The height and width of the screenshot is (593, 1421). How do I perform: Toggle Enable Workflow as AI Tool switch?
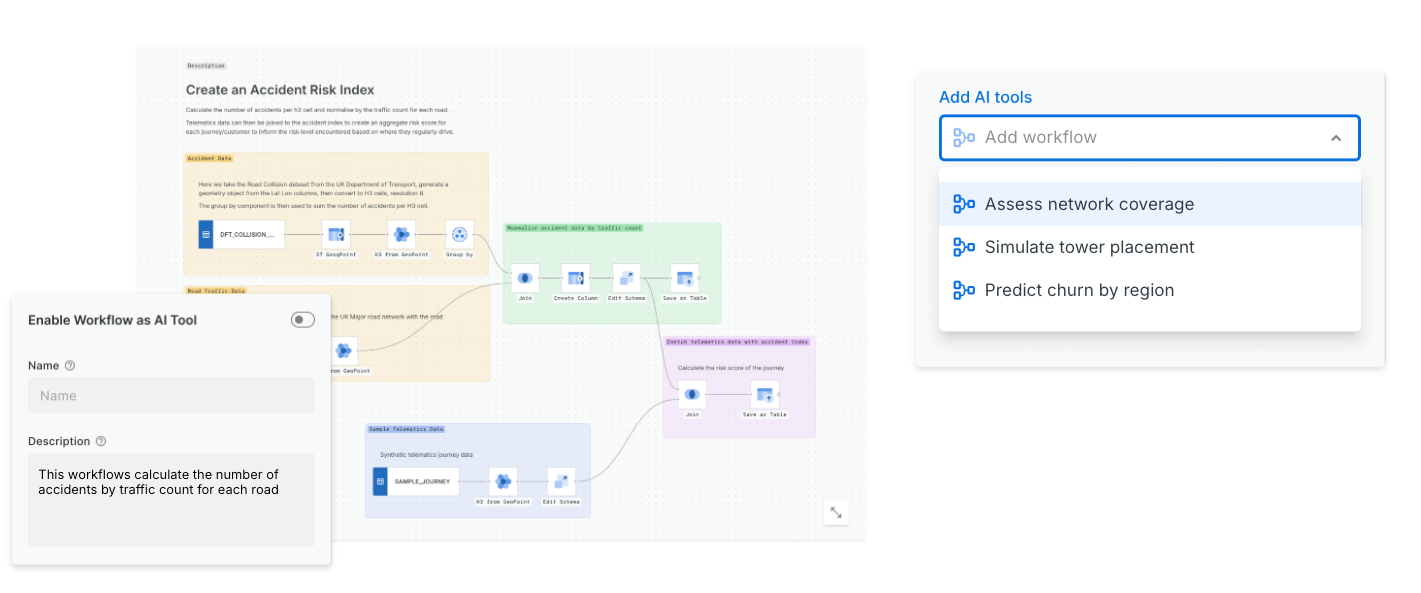pos(303,320)
